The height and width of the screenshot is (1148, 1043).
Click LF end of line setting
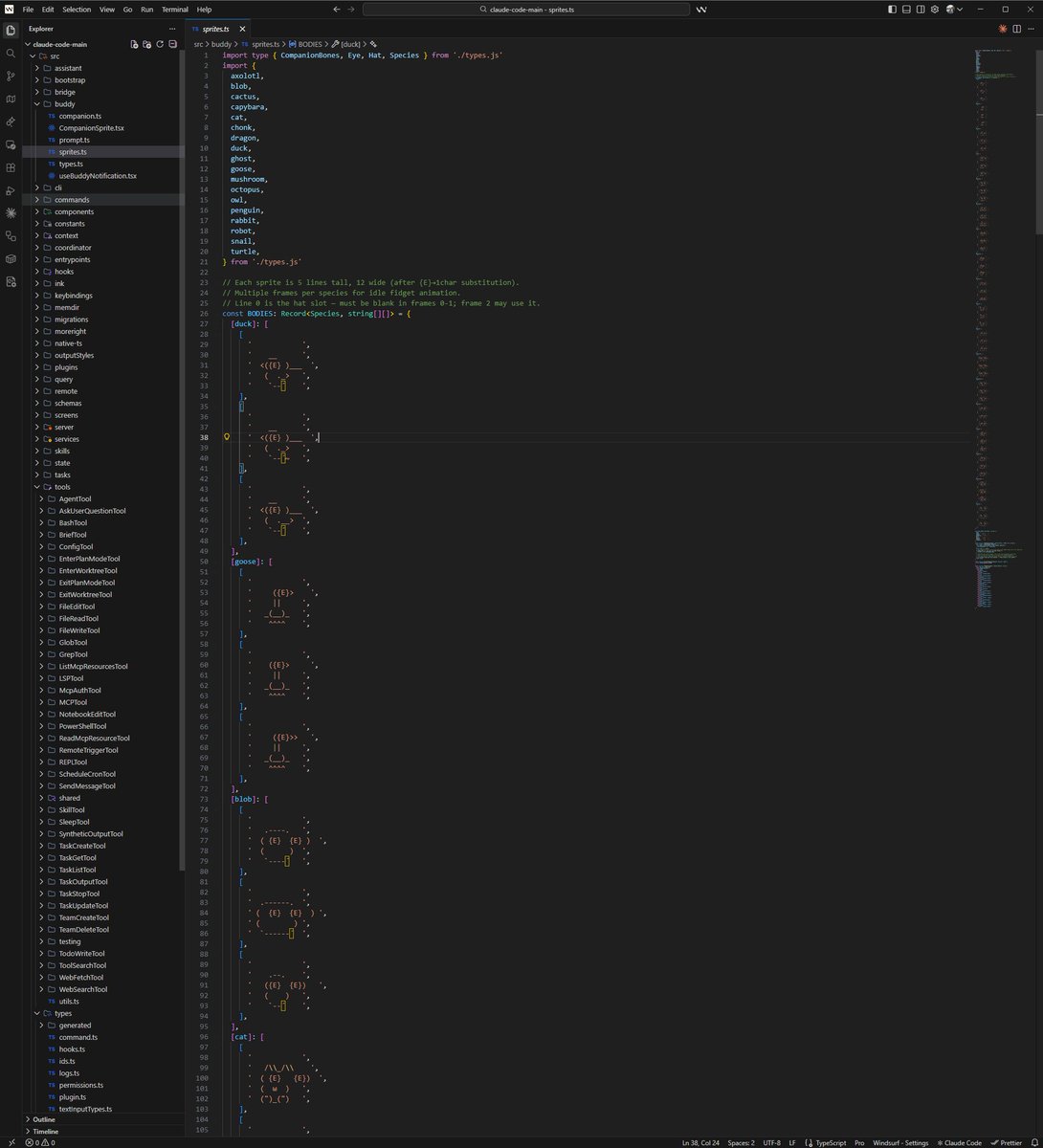(x=792, y=1141)
